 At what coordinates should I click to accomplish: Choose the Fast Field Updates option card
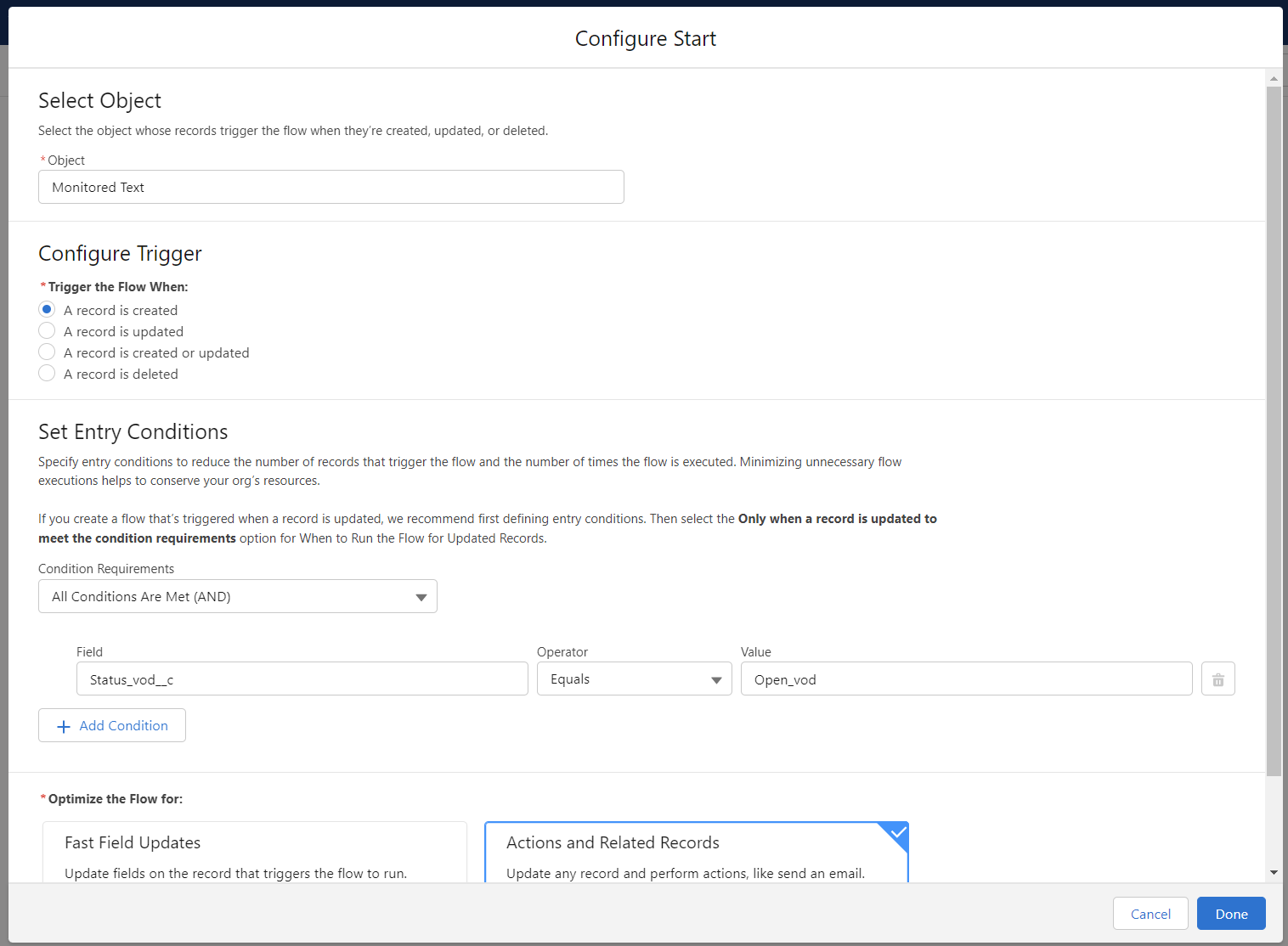[x=255, y=853]
